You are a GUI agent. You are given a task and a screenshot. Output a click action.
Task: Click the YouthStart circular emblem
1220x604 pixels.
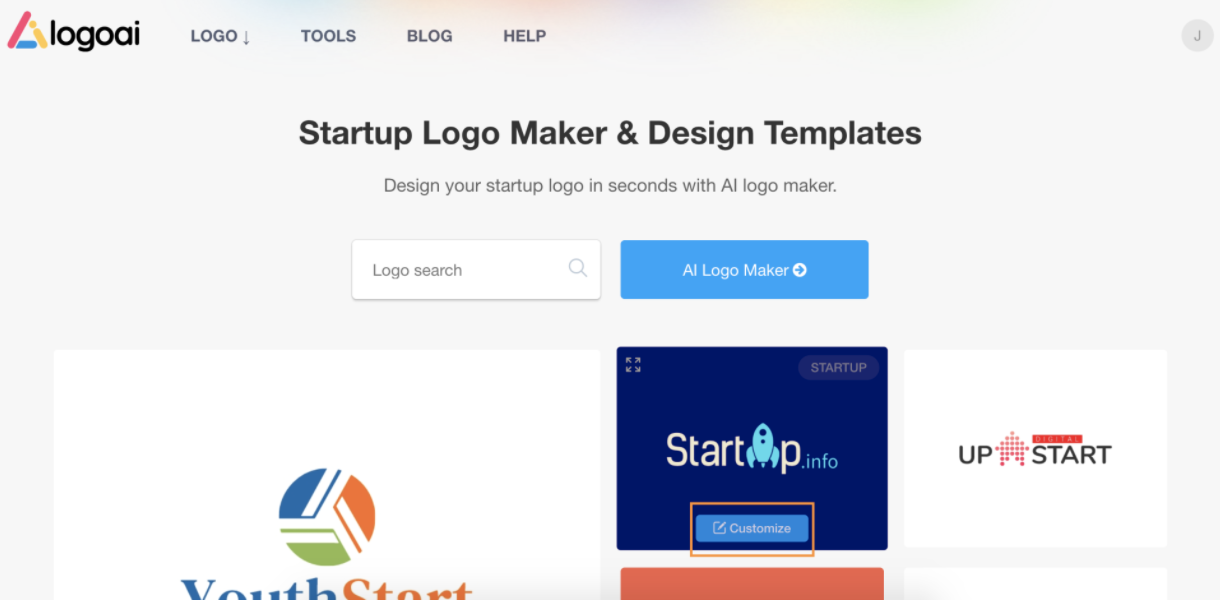point(327,517)
